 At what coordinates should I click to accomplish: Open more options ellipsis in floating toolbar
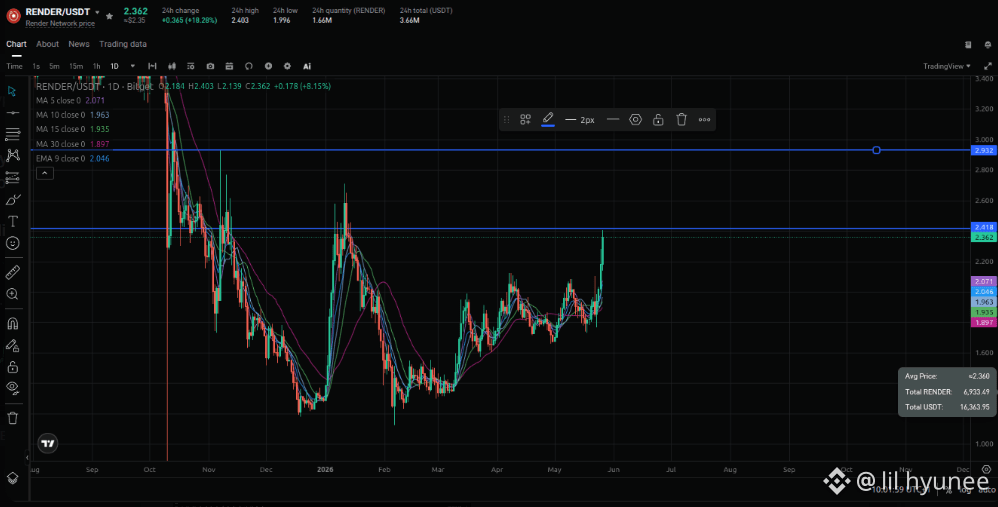tap(704, 120)
